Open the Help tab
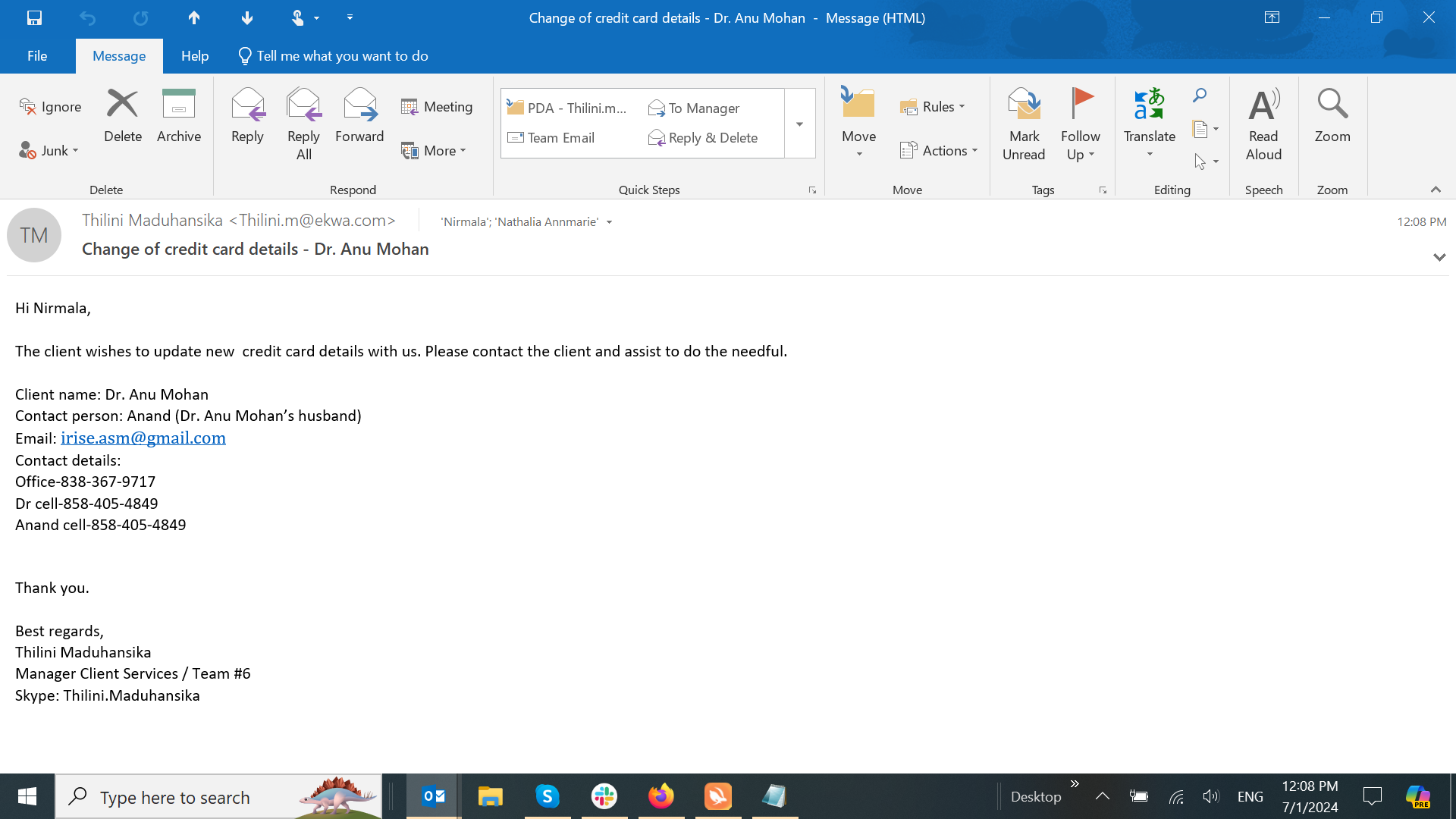This screenshot has height=819, width=1456. 195,56
